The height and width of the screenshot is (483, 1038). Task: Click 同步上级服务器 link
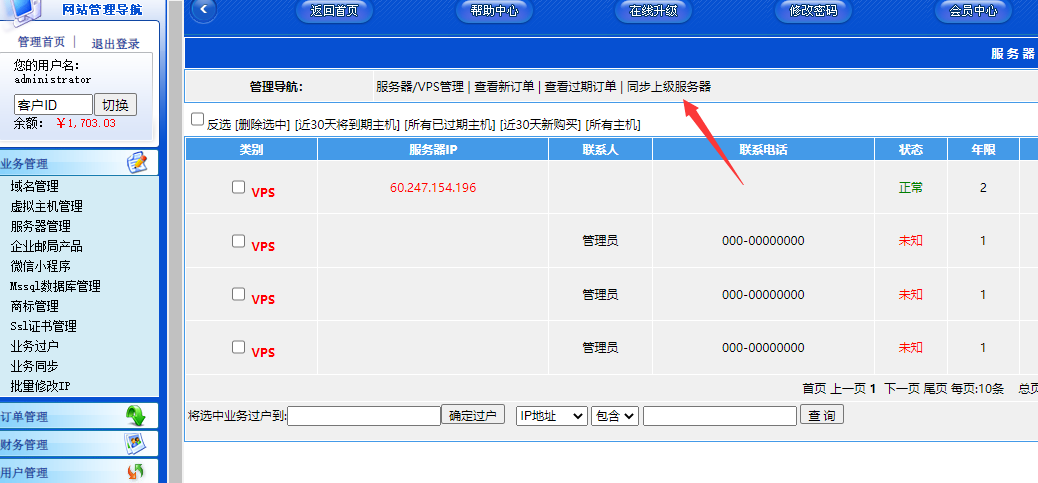point(668,87)
